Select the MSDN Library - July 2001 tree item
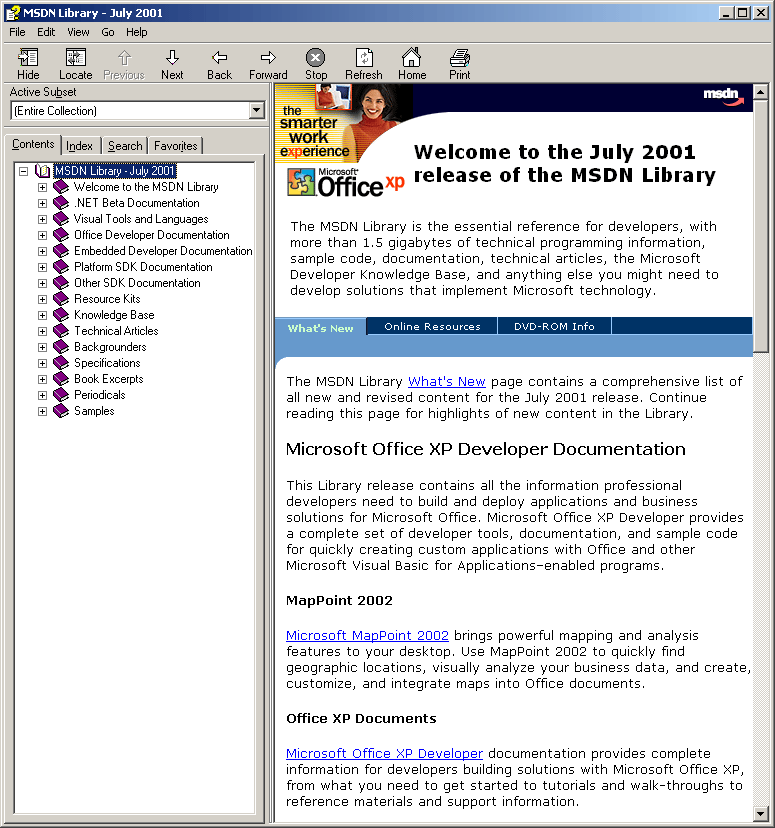This screenshot has height=828, width=775. pos(115,171)
